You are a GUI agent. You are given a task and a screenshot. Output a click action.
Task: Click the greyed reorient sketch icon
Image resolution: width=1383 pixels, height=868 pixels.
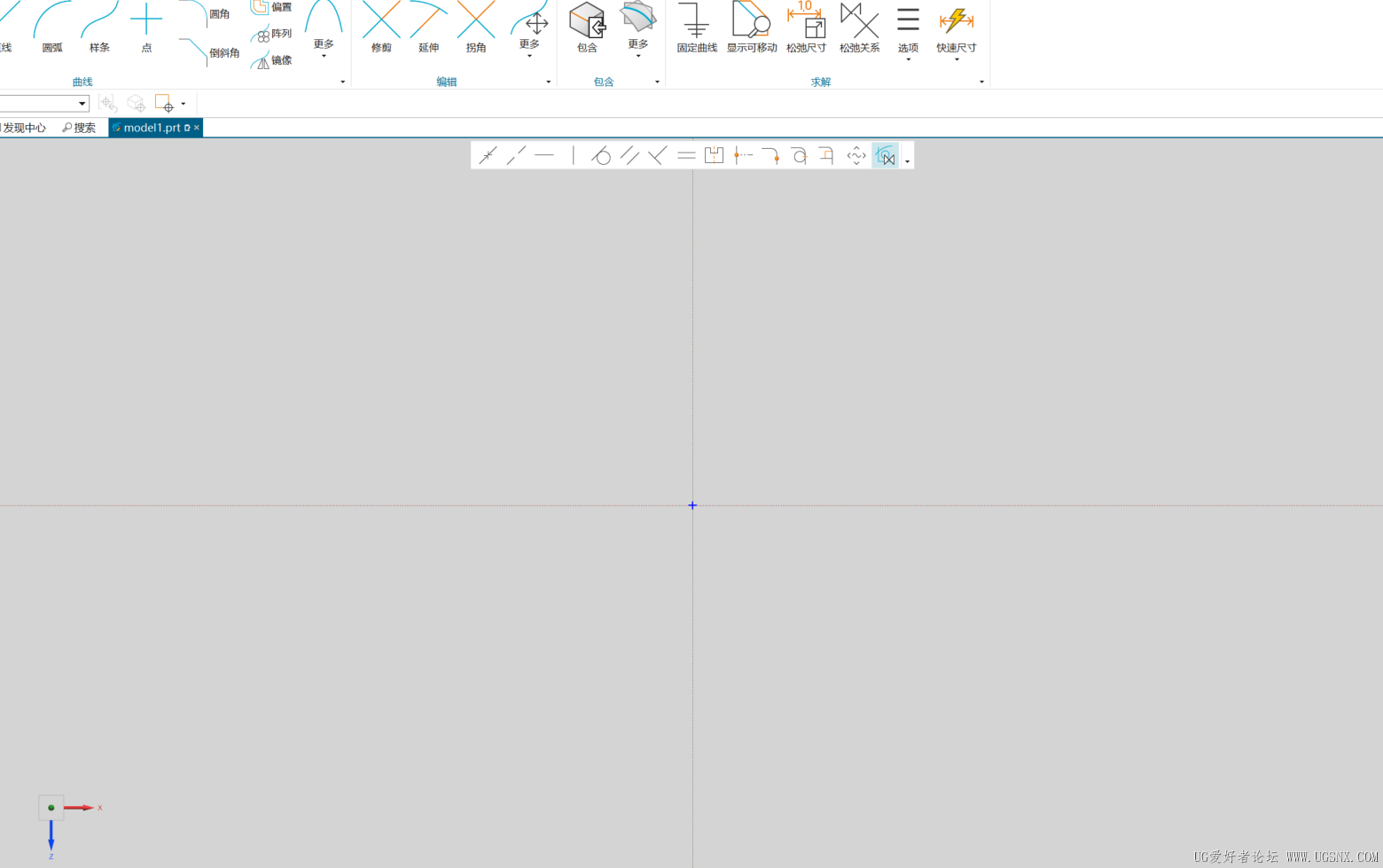click(x=107, y=104)
